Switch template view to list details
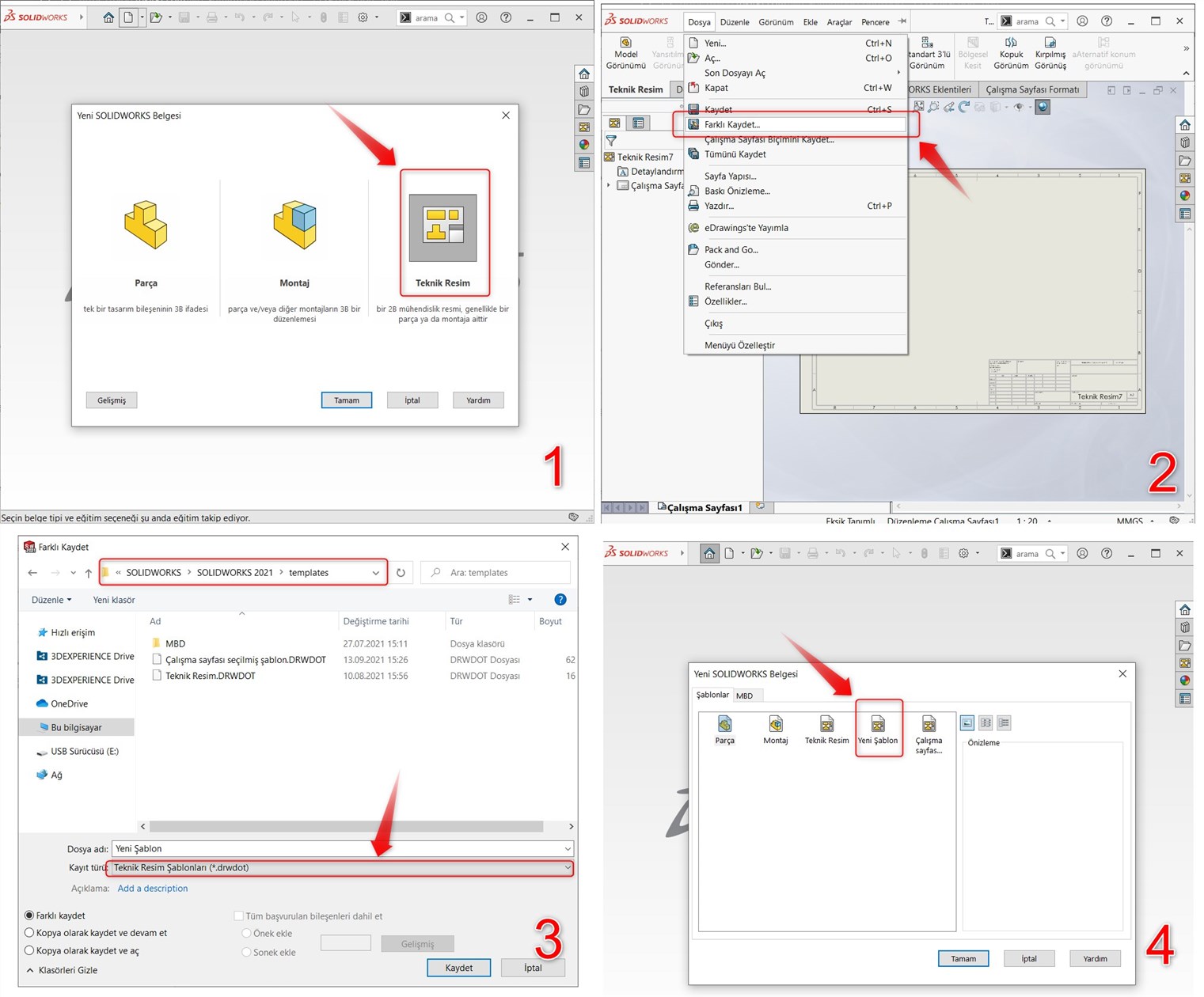This screenshot has height=997, width=1204. click(x=1004, y=722)
